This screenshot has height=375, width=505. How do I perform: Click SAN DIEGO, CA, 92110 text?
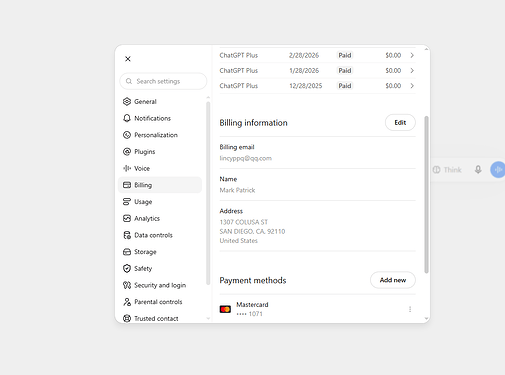point(252,231)
